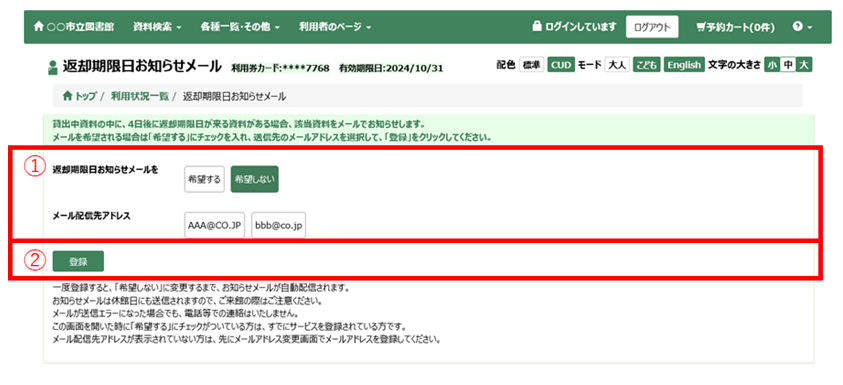
Task: Set text size to 大
Action: click(804, 65)
